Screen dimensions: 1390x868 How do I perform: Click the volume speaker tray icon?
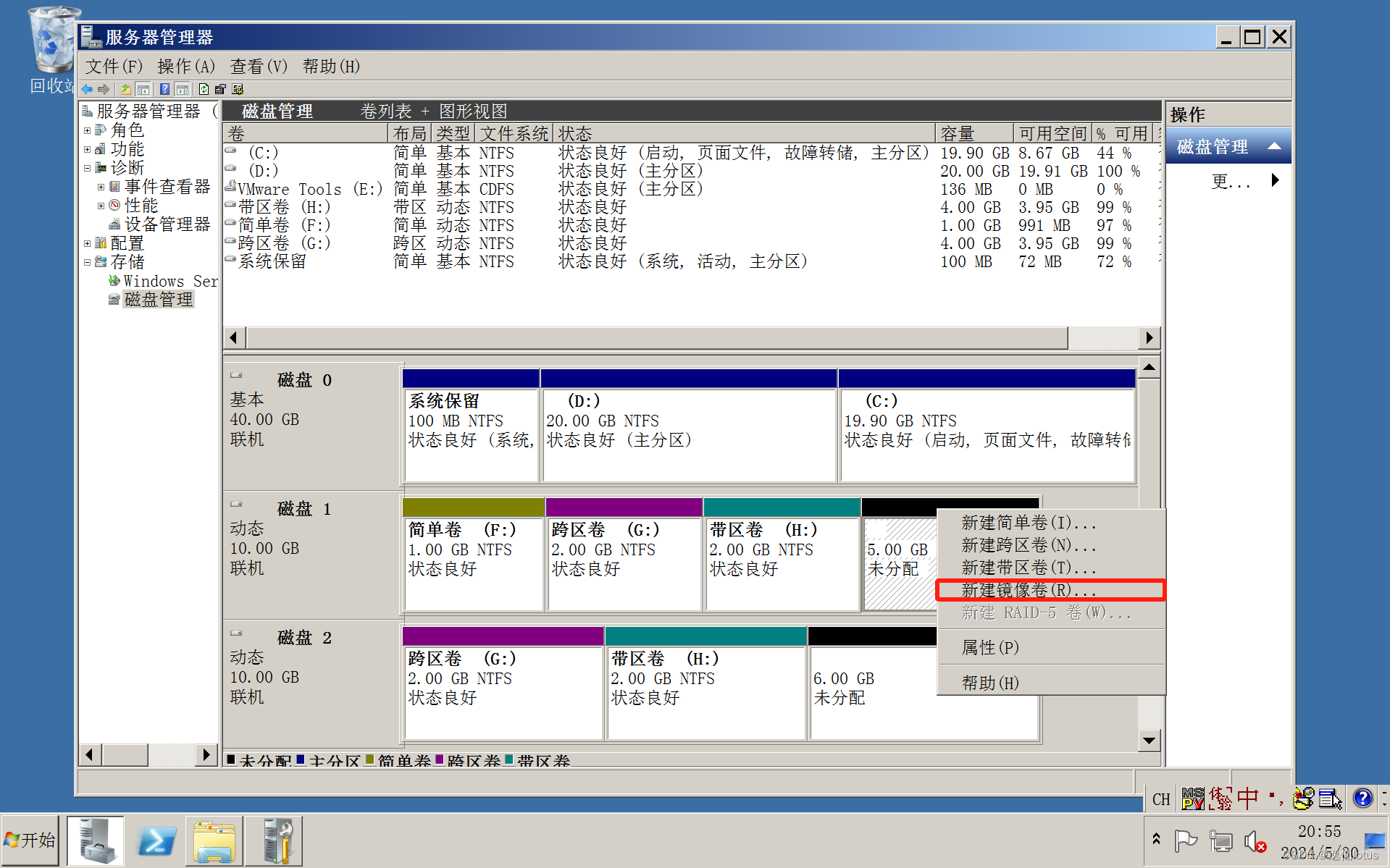pos(1254,841)
